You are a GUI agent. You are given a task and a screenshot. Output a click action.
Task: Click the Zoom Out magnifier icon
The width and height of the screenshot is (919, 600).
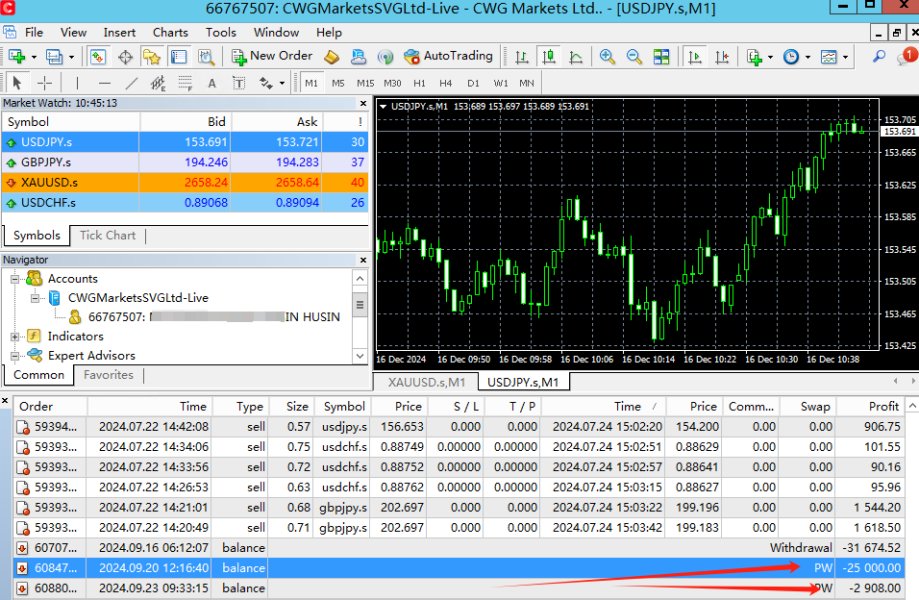point(632,56)
